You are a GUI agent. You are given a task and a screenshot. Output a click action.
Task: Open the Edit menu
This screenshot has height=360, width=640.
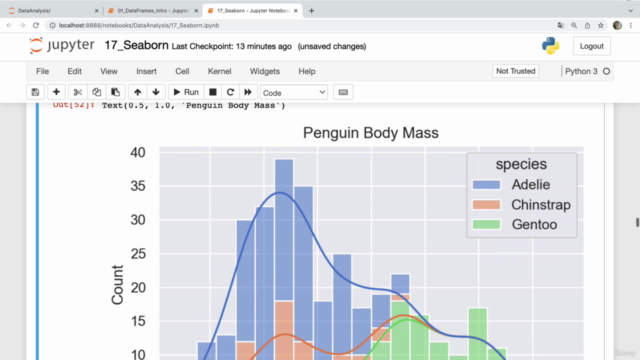74,71
